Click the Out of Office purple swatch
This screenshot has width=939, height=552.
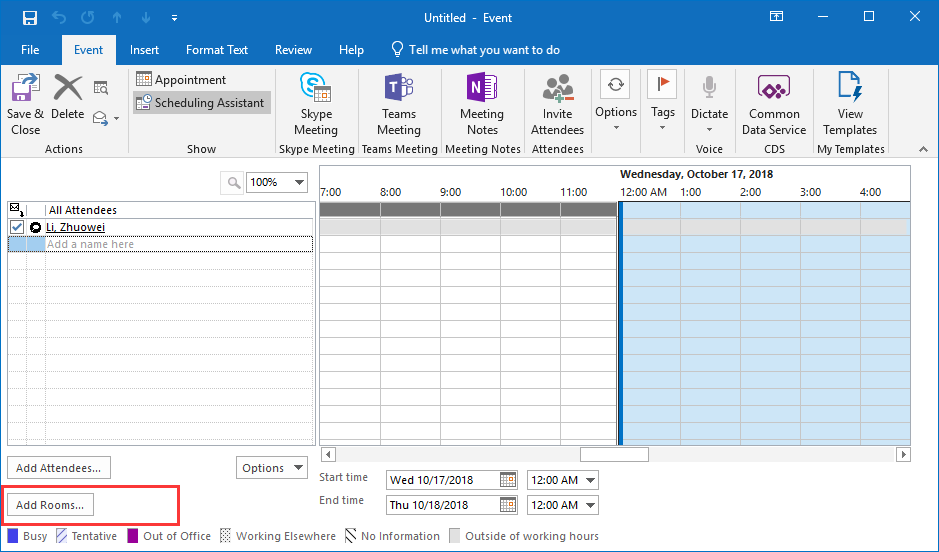pyautogui.click(x=133, y=535)
